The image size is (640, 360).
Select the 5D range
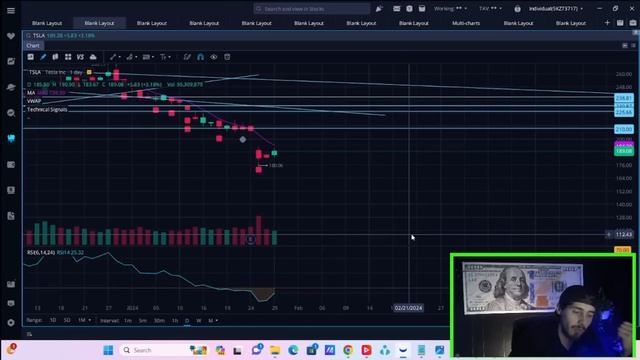tap(67, 320)
